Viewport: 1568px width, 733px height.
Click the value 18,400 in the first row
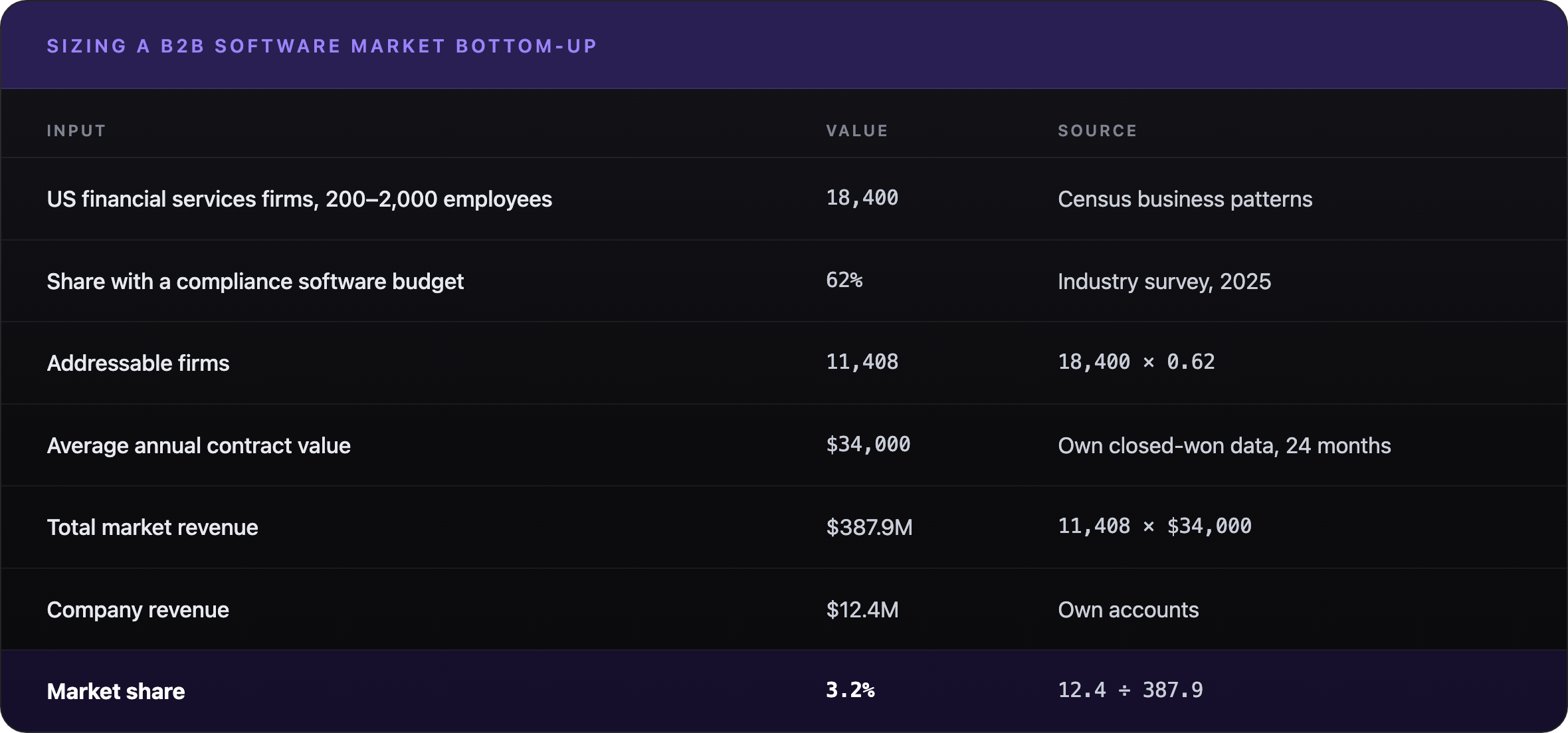click(x=862, y=198)
